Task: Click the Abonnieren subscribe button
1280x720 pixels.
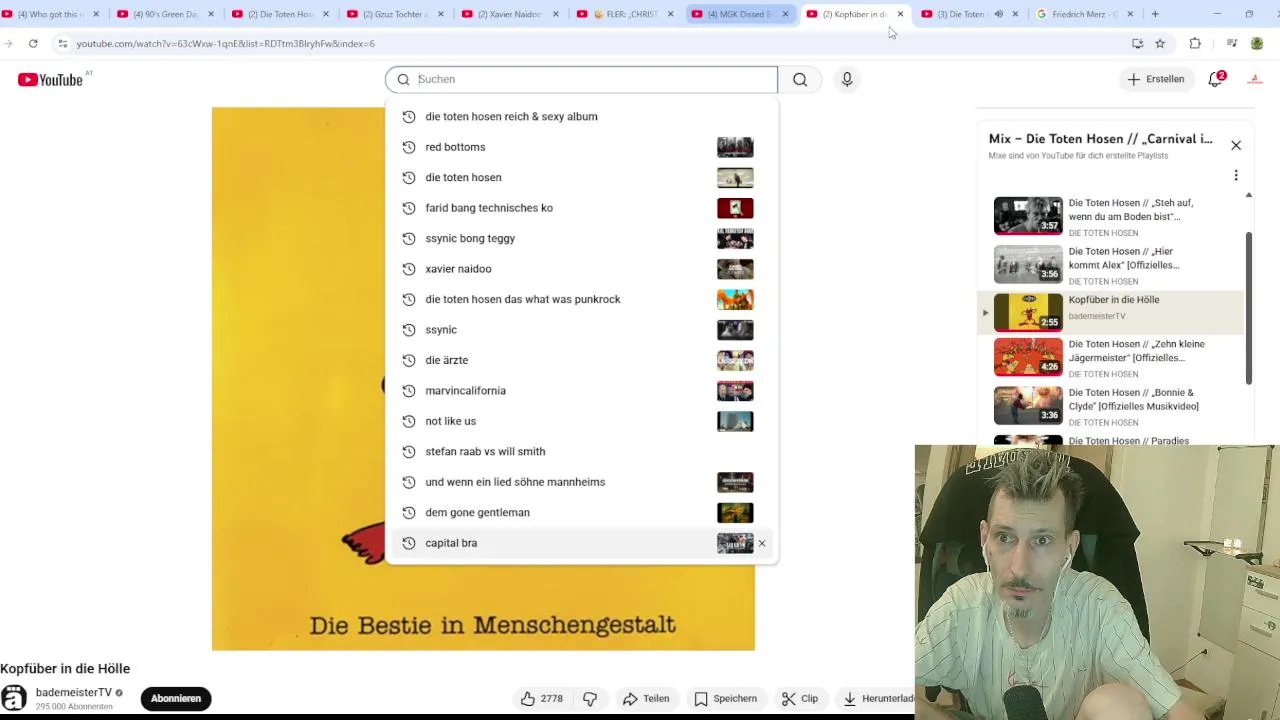Action: coord(176,698)
